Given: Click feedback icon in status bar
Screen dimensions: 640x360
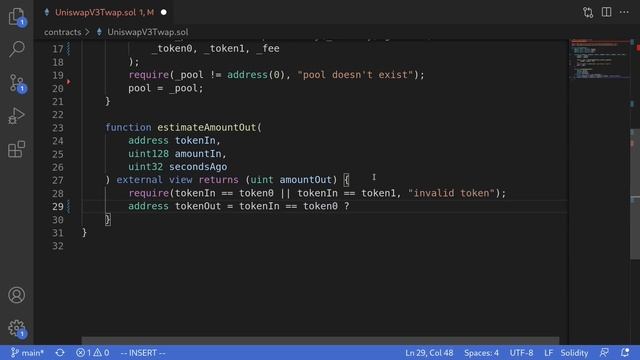Looking at the screenshot, I should coord(604,353).
